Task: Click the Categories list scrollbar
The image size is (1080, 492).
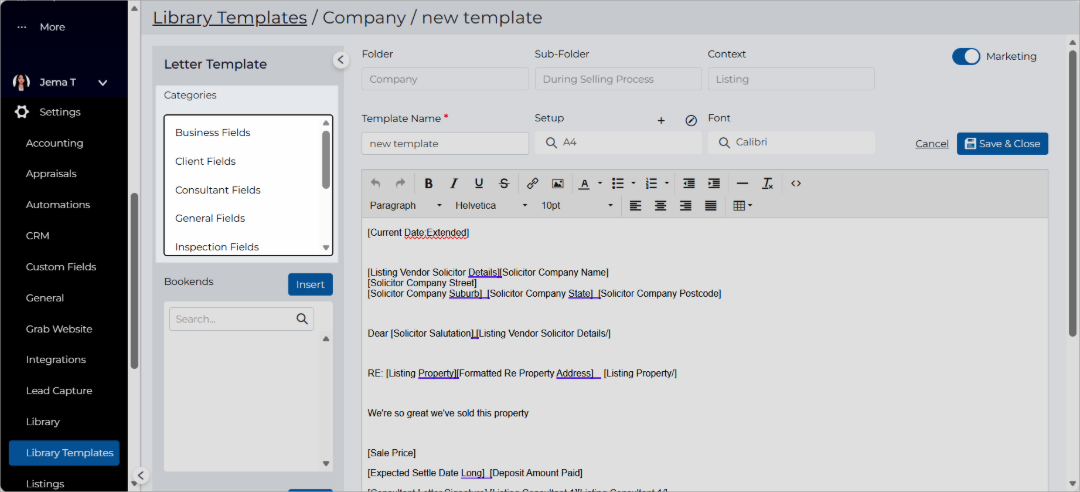Action: pos(326,159)
